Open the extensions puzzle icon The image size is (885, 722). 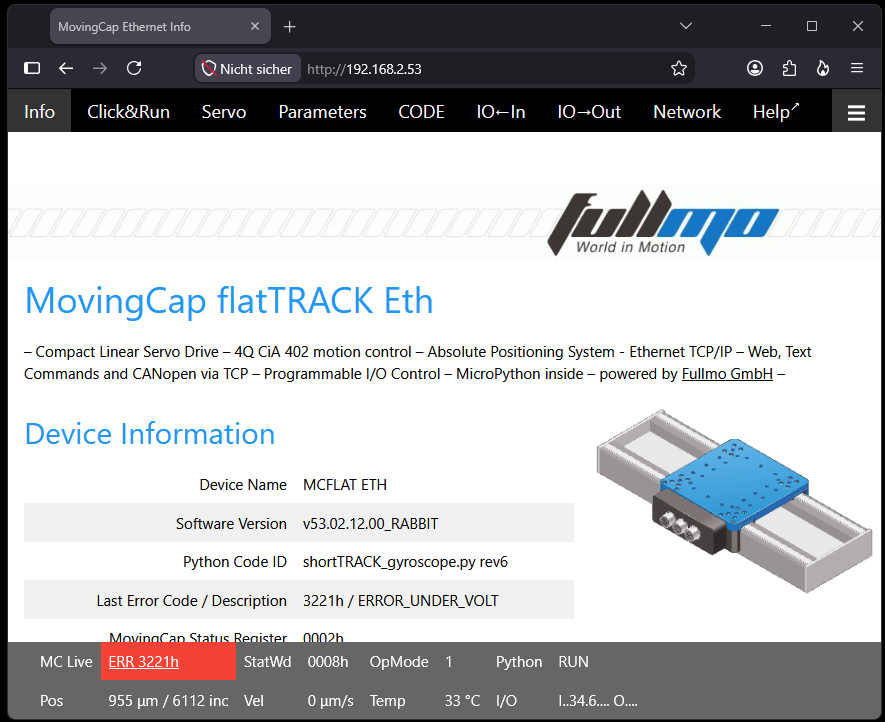(789, 68)
